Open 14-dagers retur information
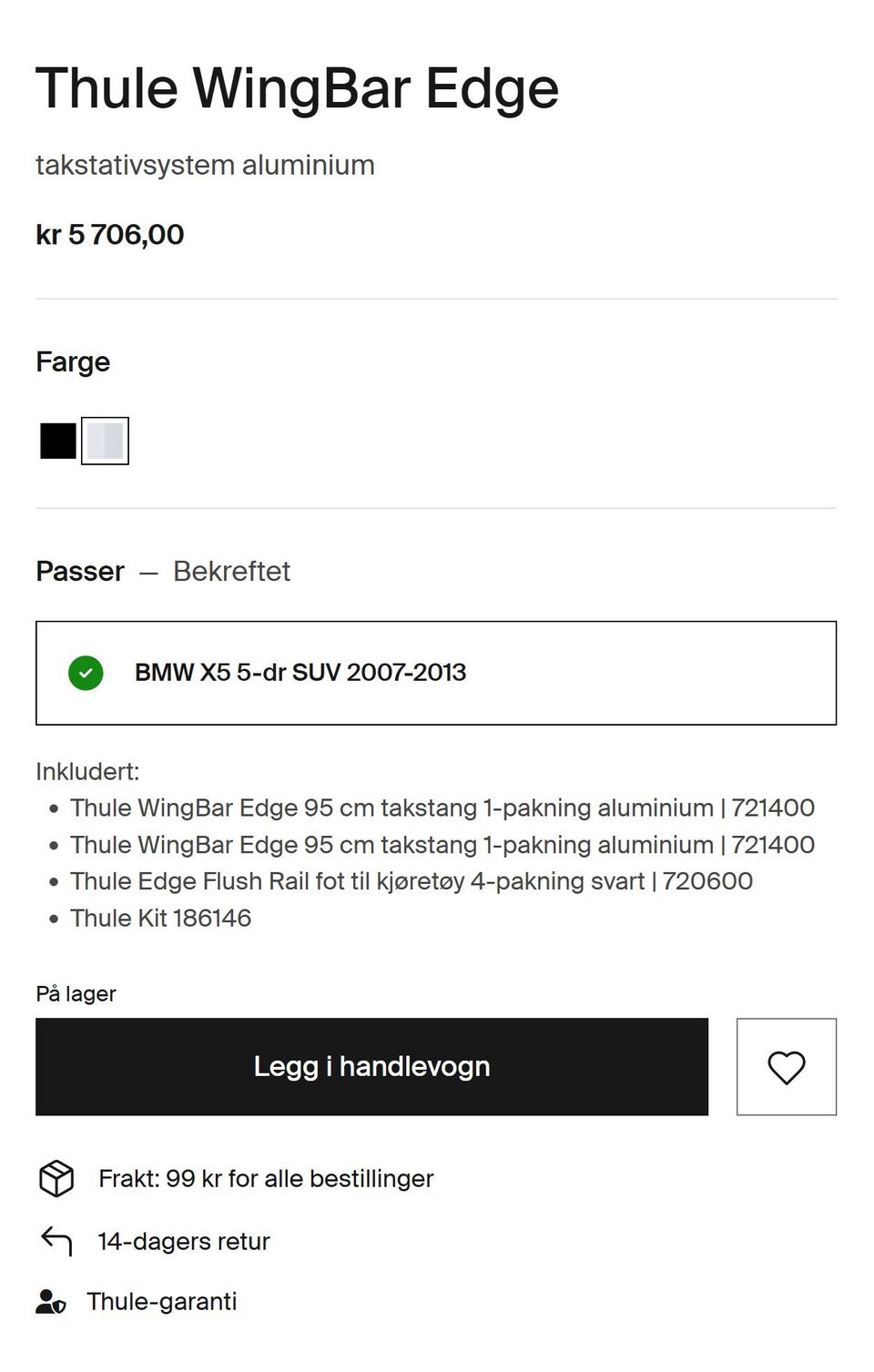This screenshot has width=874, height=1372. pyautogui.click(x=184, y=1241)
